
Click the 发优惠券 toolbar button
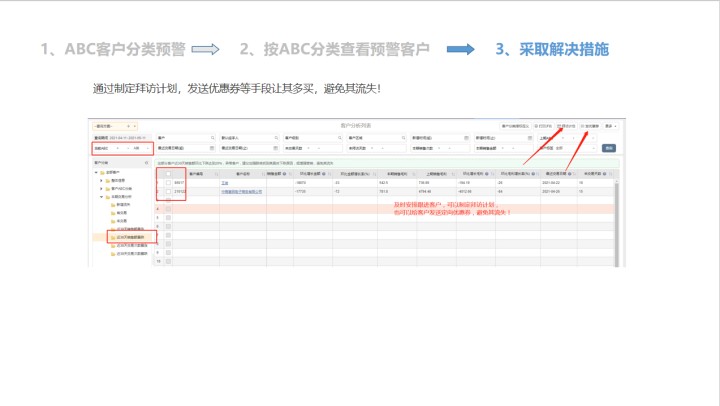[590, 126]
